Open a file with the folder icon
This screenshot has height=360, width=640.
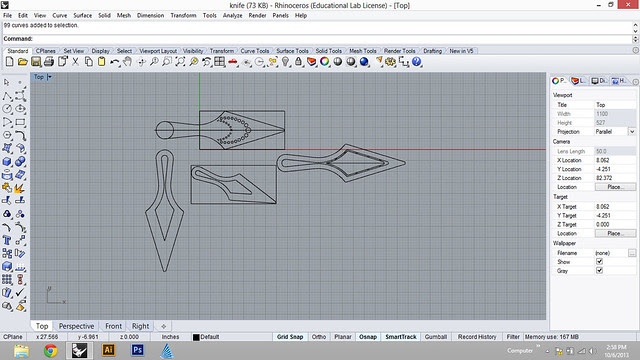click(x=22, y=62)
